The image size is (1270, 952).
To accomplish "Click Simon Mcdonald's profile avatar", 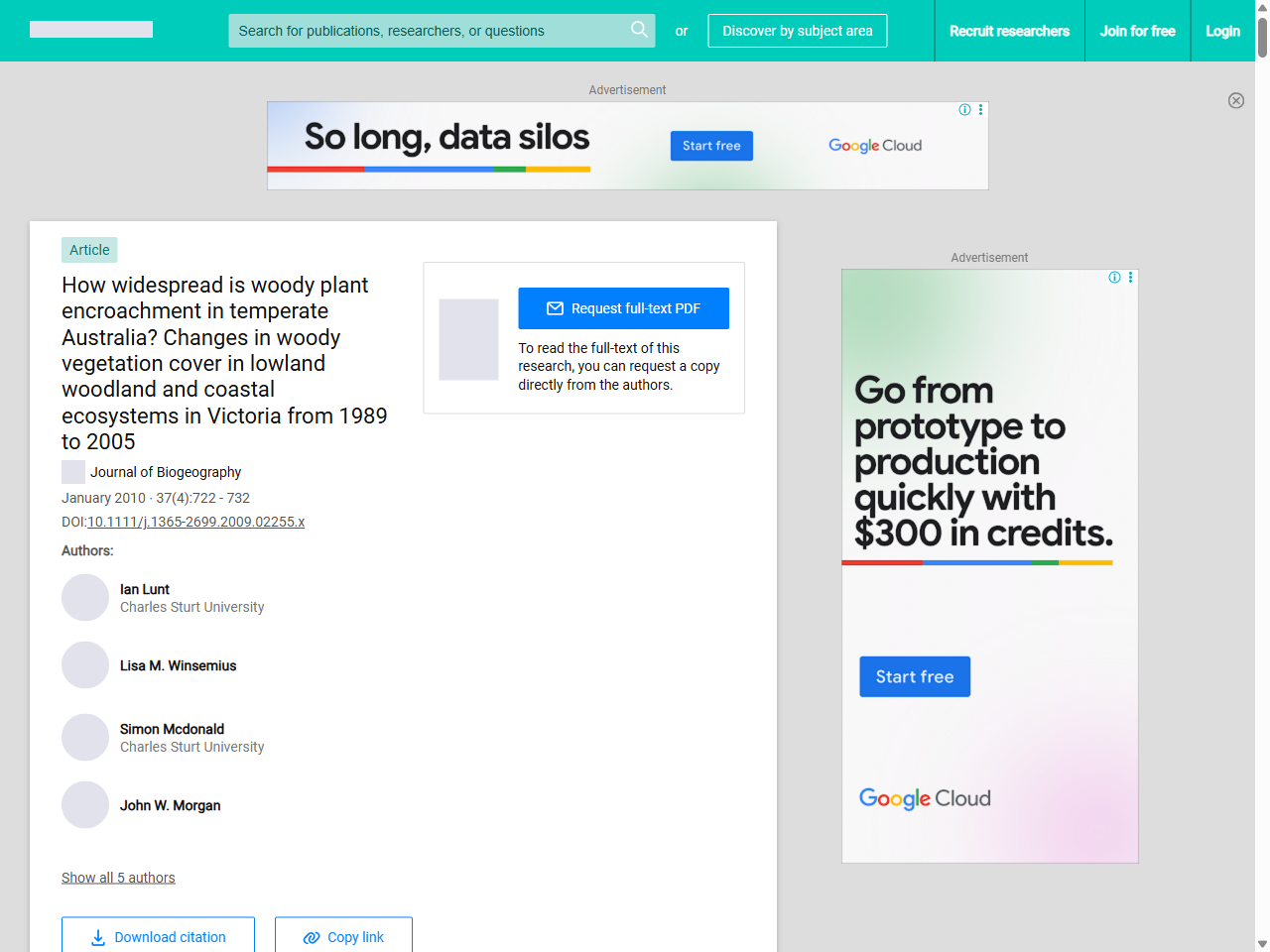I will [x=85, y=738].
